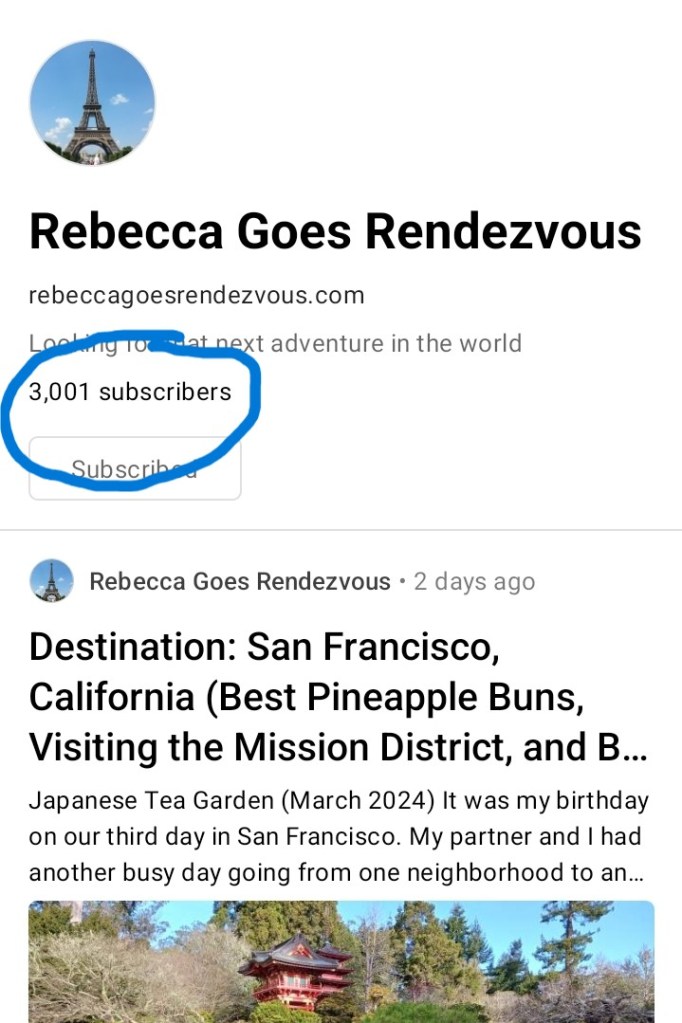The width and height of the screenshot is (682, 1023).
Task: Click the "California (Best Pineapple Buns" title line
Action: point(306,697)
